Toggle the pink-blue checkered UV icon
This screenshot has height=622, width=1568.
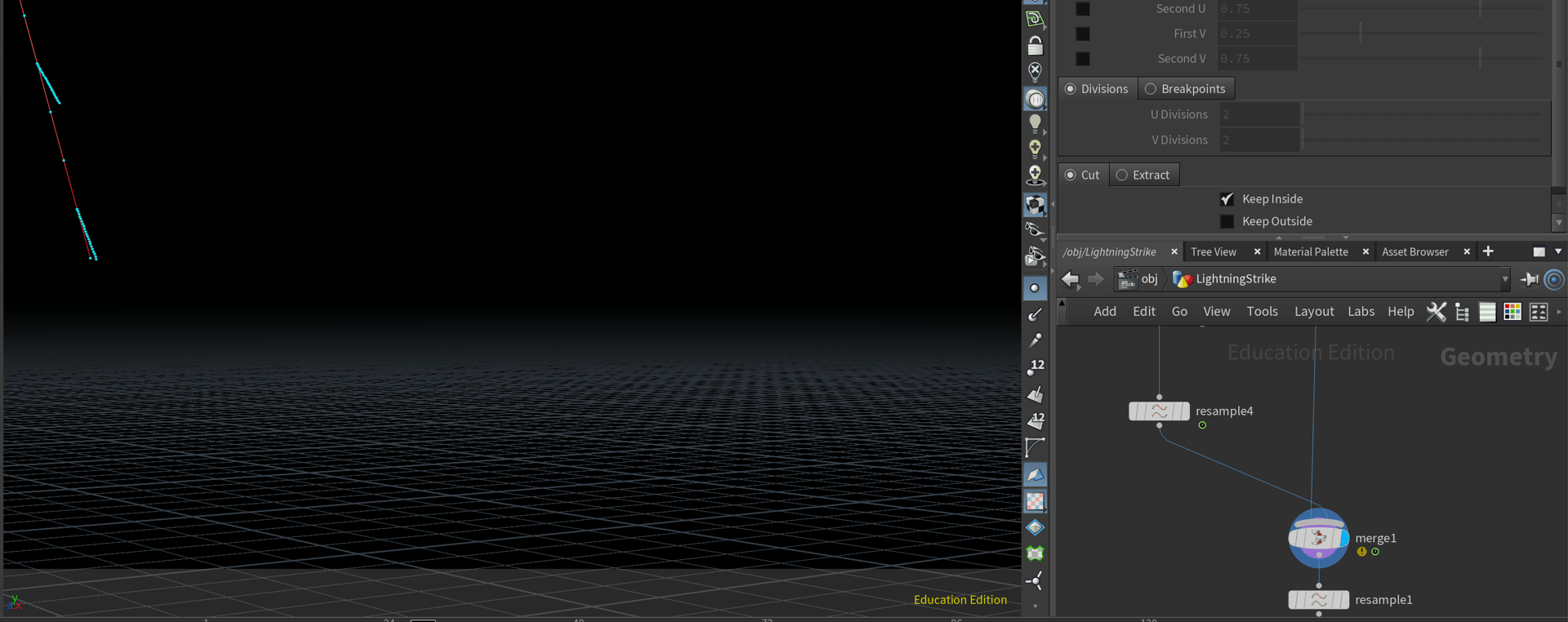pos(1035,501)
